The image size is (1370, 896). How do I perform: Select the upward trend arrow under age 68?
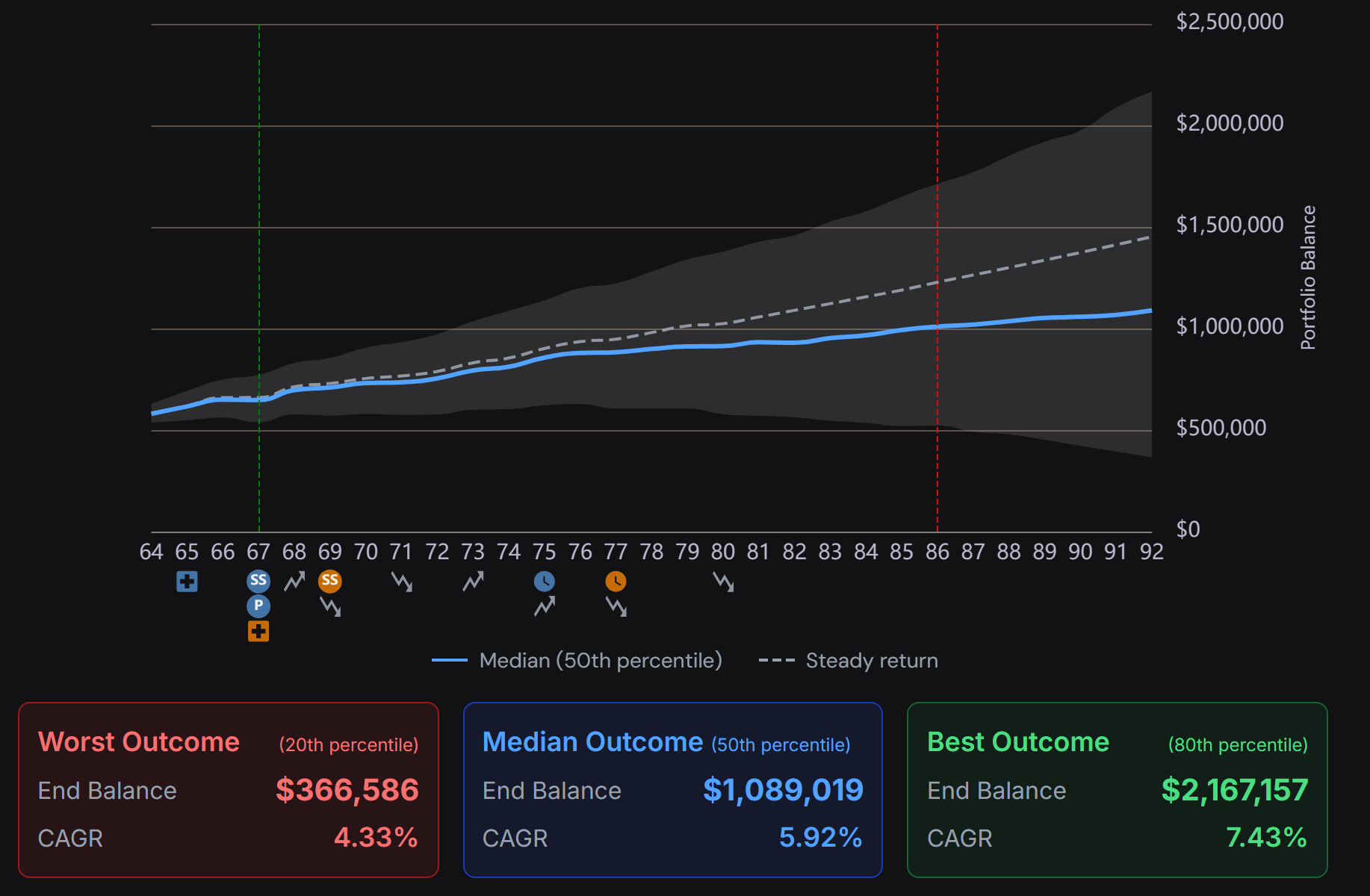pos(294,581)
